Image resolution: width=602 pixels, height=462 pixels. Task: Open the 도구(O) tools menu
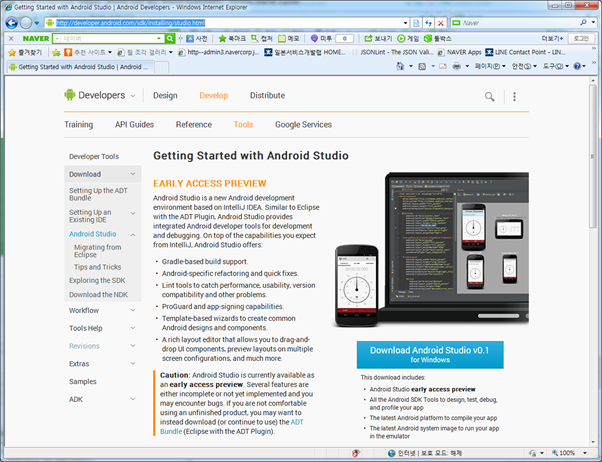click(x=555, y=66)
